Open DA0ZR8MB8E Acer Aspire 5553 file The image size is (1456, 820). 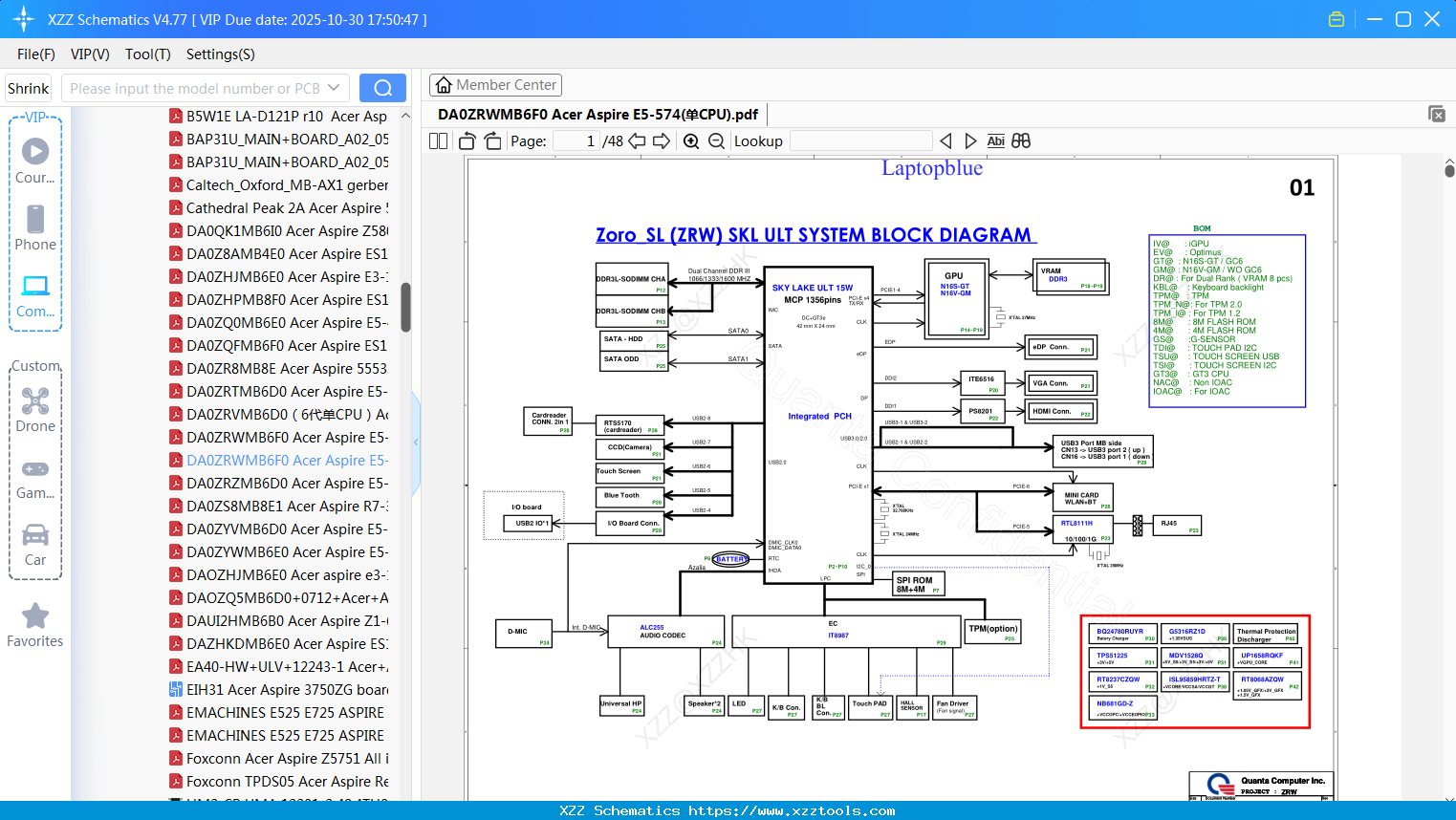[278, 369]
